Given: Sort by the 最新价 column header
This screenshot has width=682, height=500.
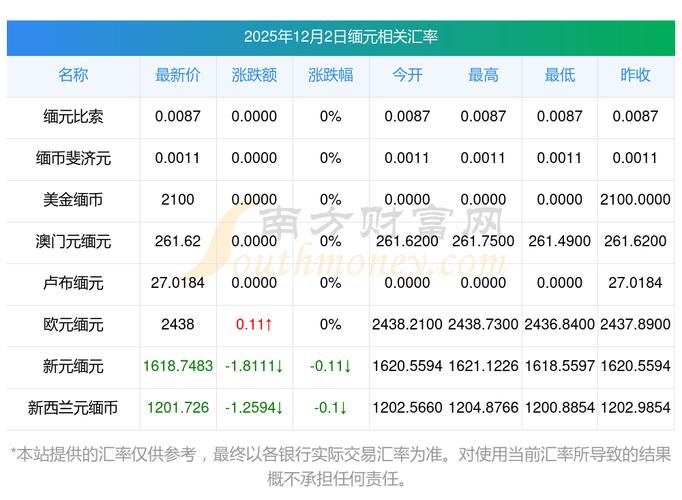Looking at the screenshot, I should click(177, 75).
